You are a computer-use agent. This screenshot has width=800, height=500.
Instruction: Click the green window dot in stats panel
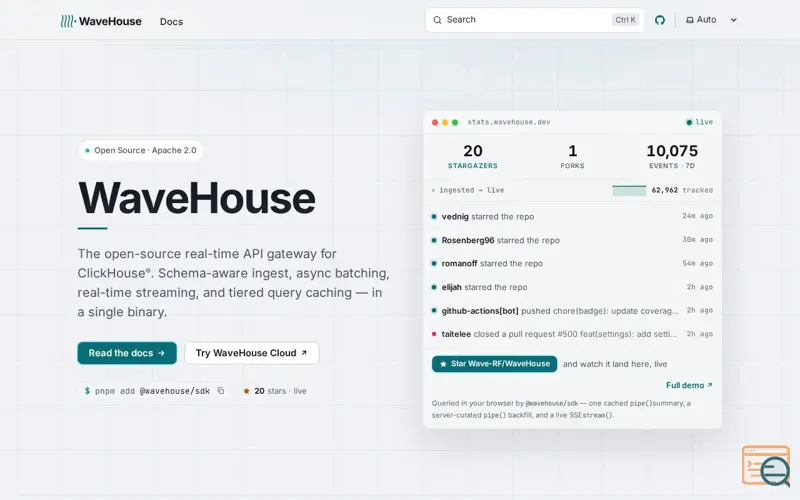pos(455,122)
